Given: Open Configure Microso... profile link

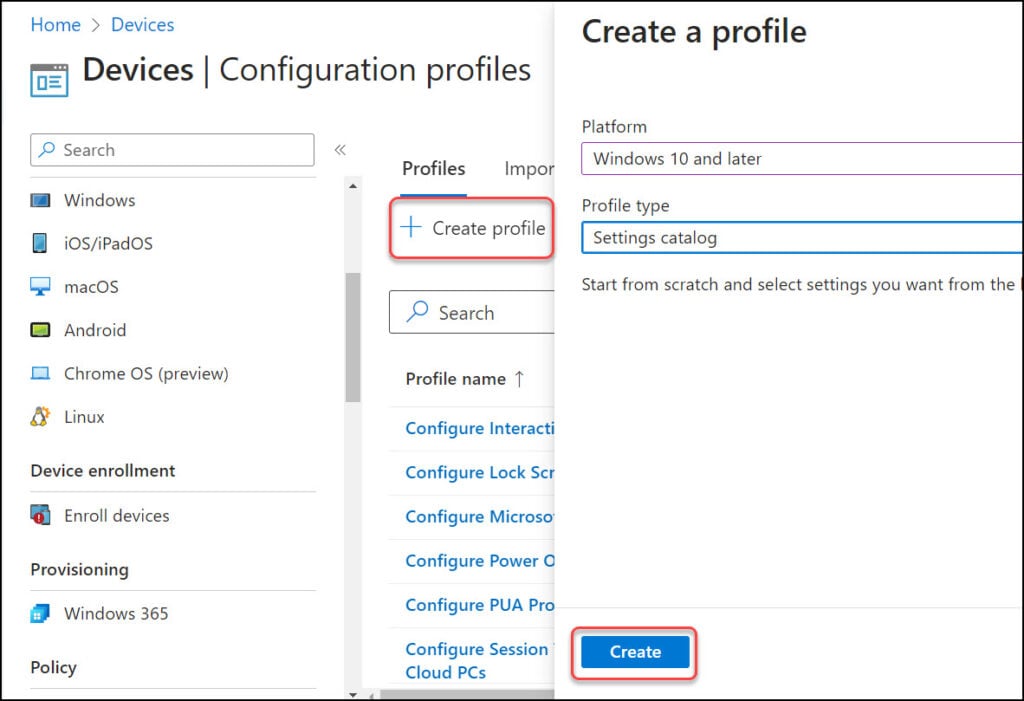Looking at the screenshot, I should point(479,517).
